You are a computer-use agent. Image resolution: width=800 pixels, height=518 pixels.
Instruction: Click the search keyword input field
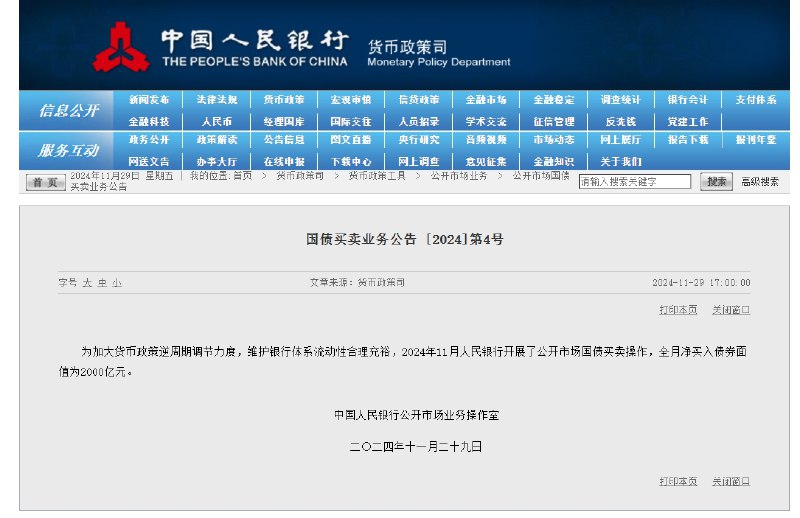(635, 182)
